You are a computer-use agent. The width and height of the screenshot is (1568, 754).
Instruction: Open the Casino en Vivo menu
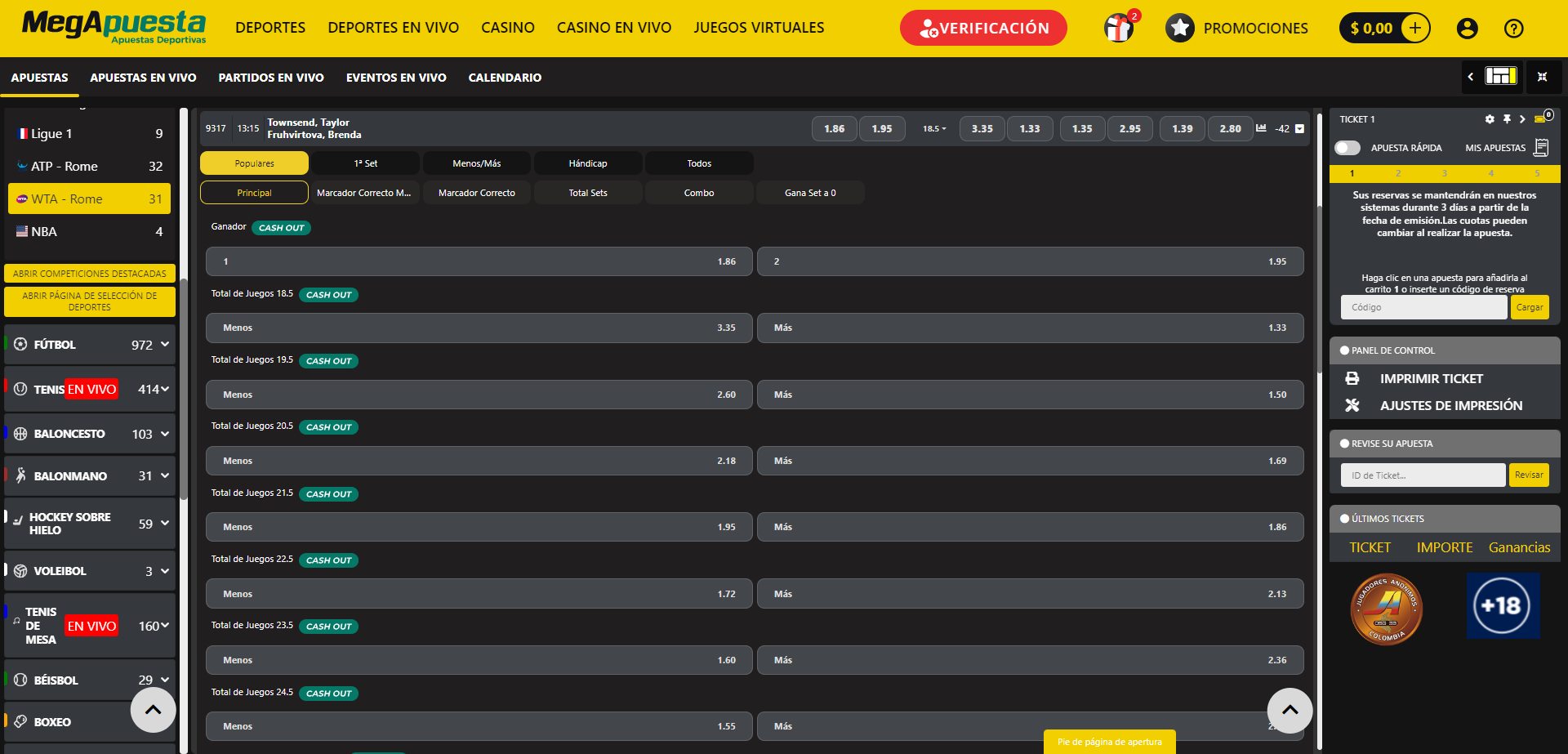[614, 28]
